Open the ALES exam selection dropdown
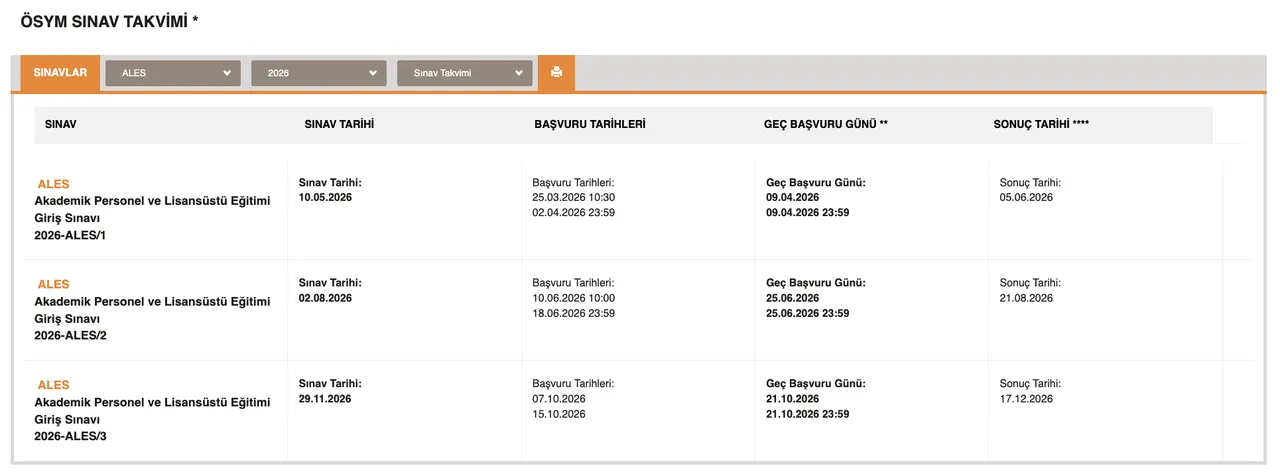The image size is (1280, 476). click(x=173, y=73)
